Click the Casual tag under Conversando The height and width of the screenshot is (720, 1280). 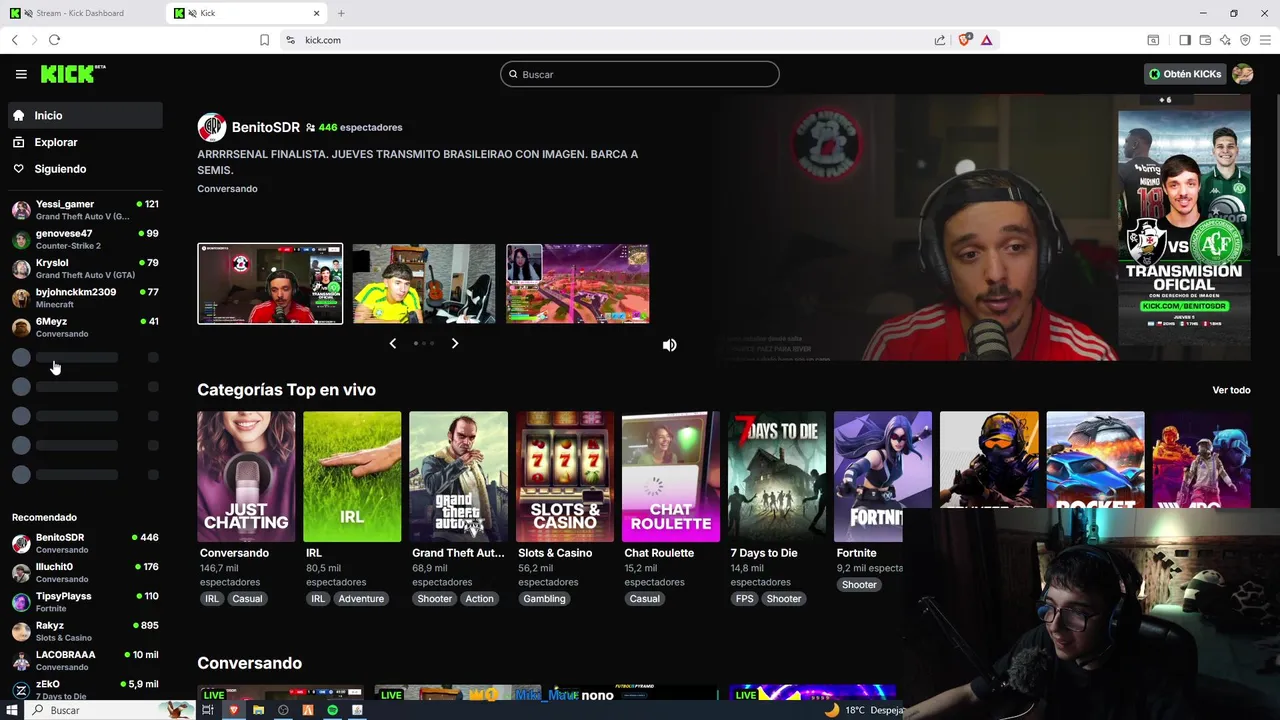[247, 599]
